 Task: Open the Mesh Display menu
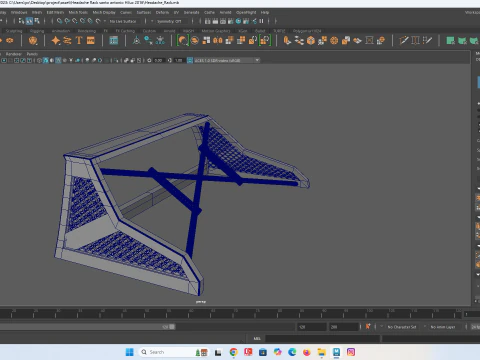[104, 12]
